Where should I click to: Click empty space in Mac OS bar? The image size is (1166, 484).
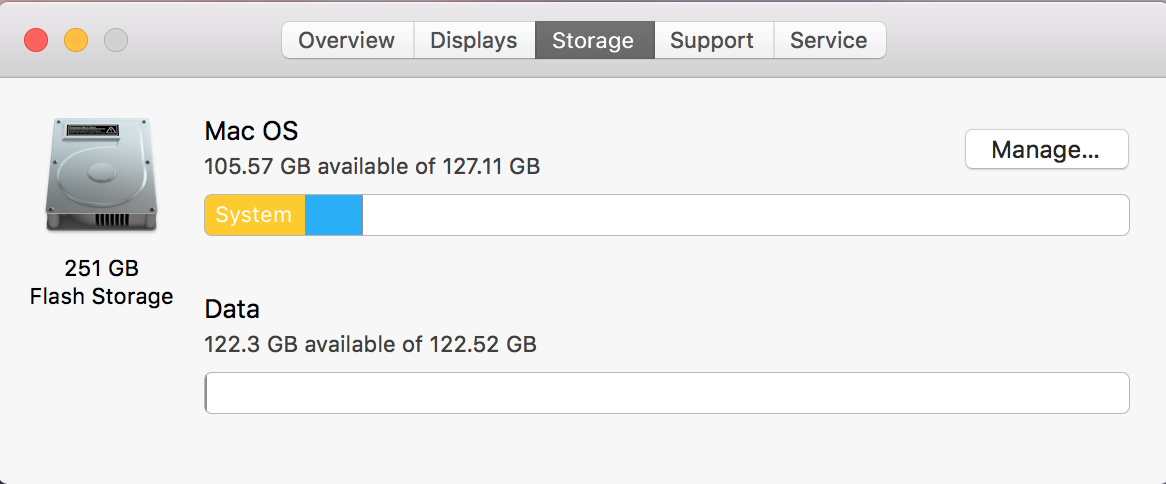745,215
